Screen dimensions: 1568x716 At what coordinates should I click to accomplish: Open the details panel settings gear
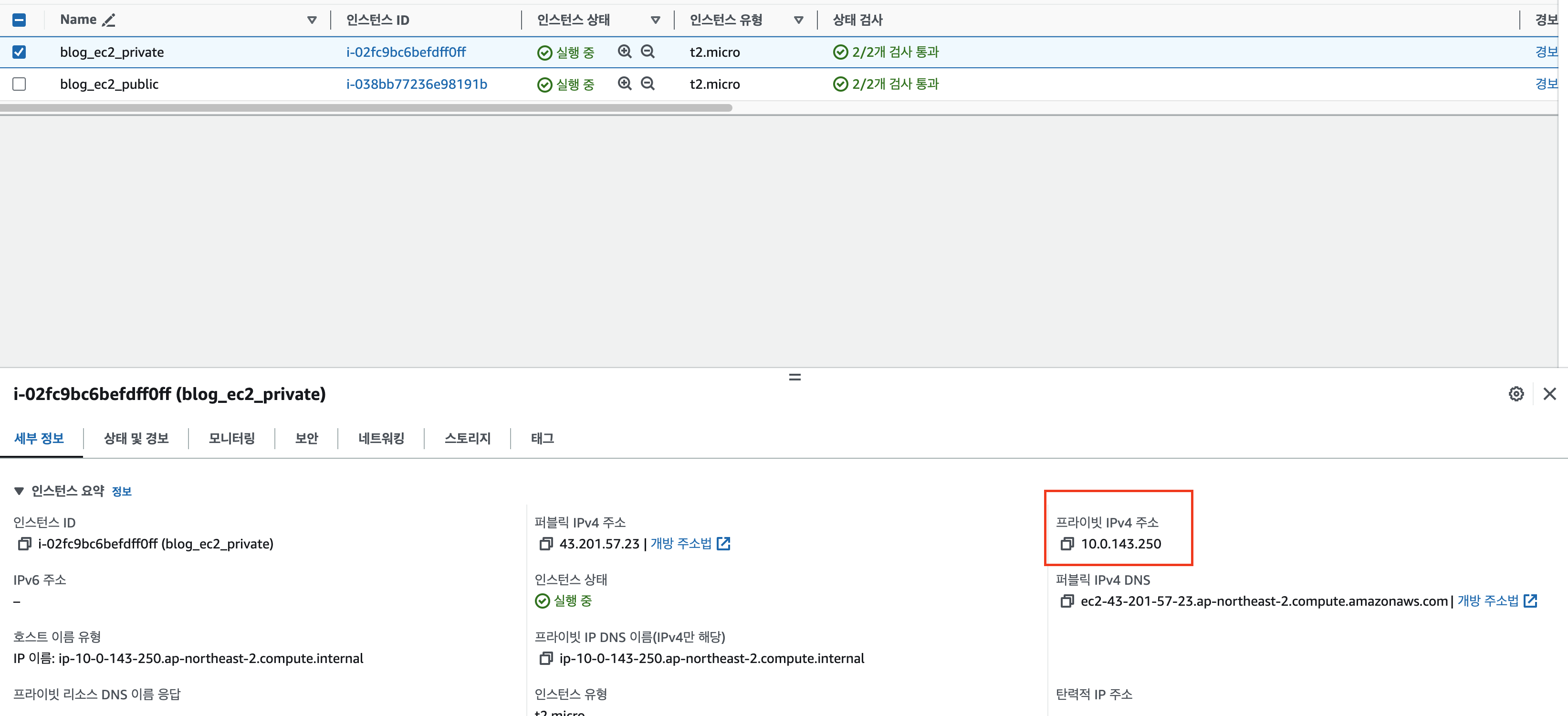pos(1516,394)
